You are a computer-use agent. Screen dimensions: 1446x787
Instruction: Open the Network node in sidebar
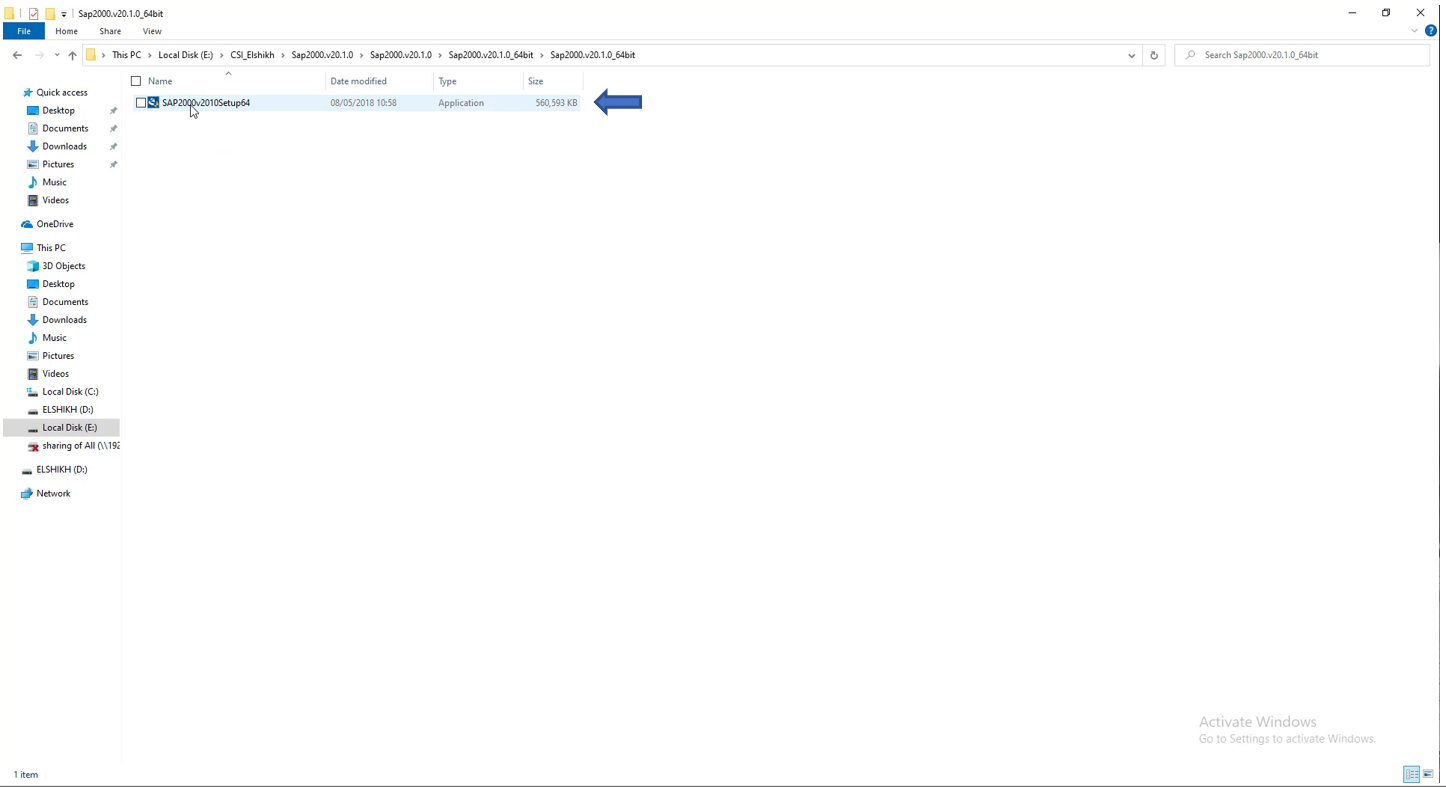53,494
